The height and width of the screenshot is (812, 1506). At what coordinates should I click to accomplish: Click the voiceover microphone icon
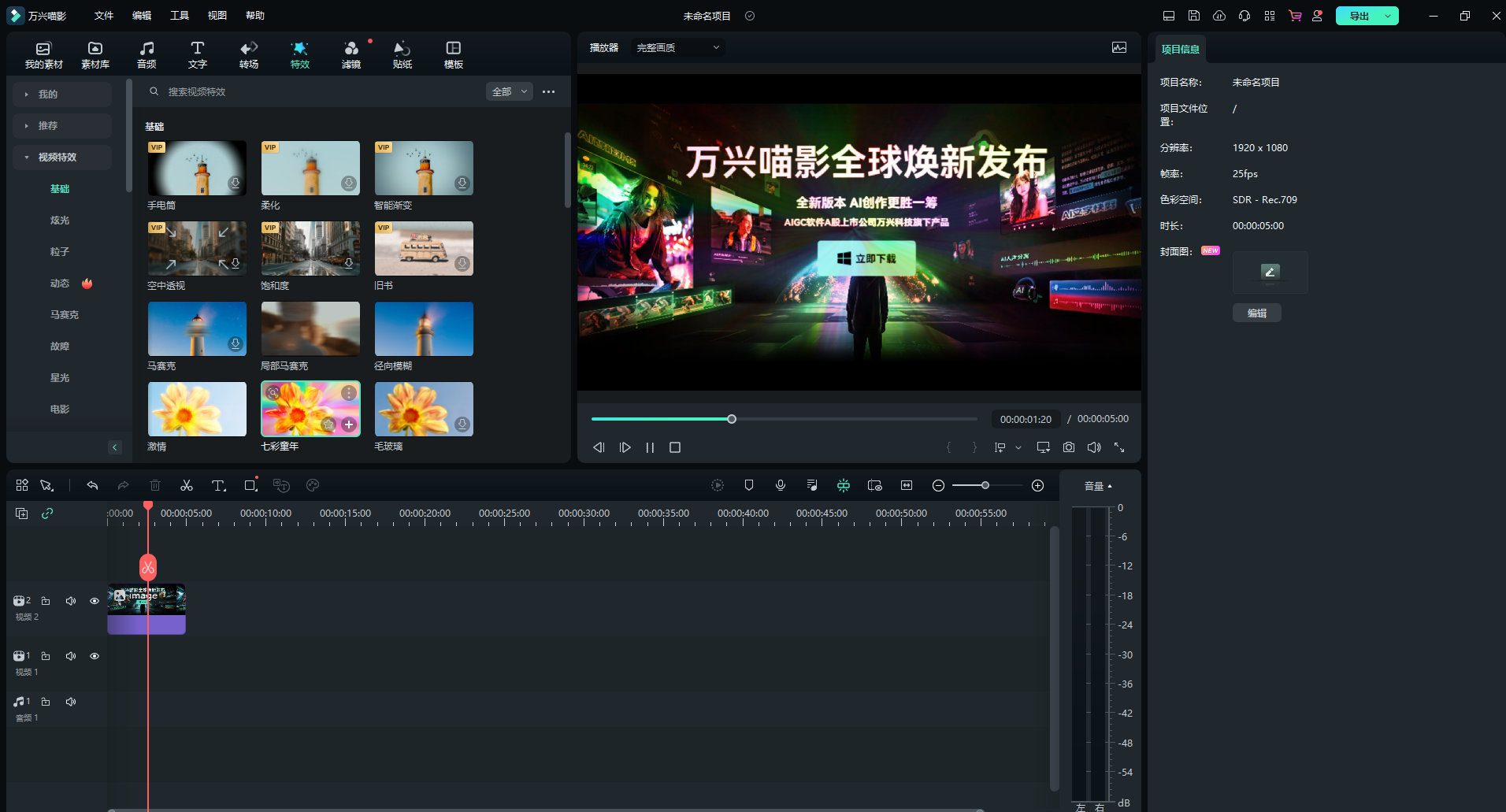(x=781, y=485)
